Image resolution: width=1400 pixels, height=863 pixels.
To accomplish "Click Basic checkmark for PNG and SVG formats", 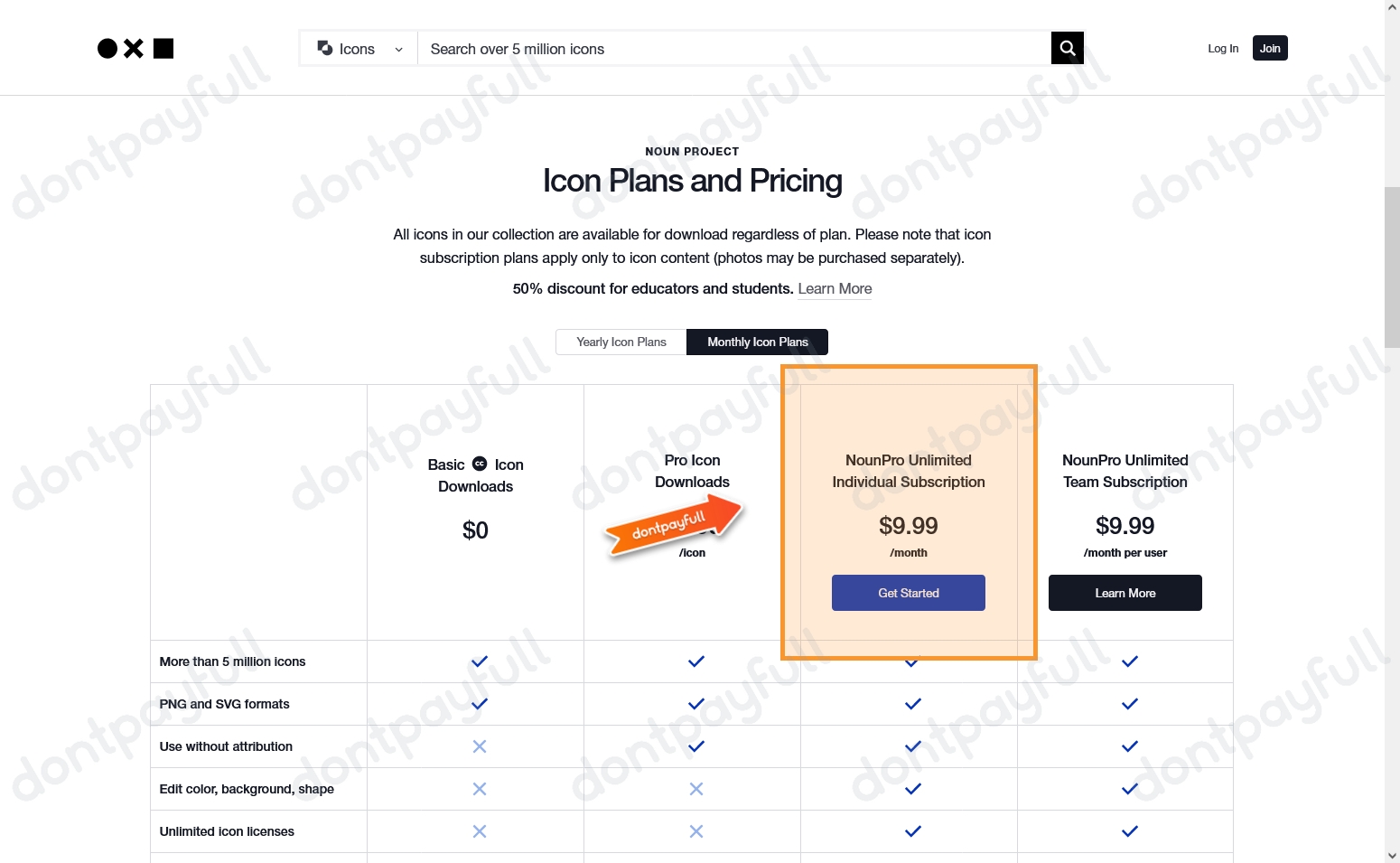I will click(480, 704).
